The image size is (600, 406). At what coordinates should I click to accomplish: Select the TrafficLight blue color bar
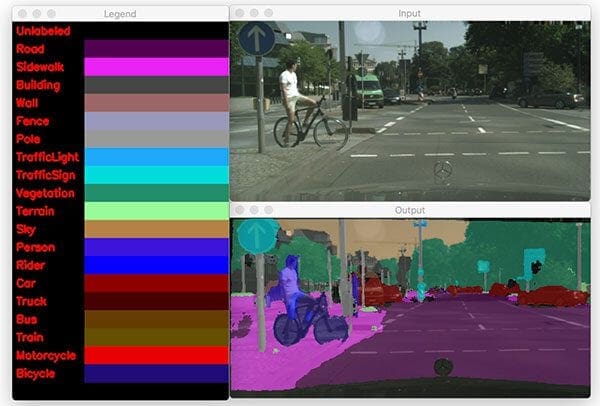pyautogui.click(x=156, y=157)
